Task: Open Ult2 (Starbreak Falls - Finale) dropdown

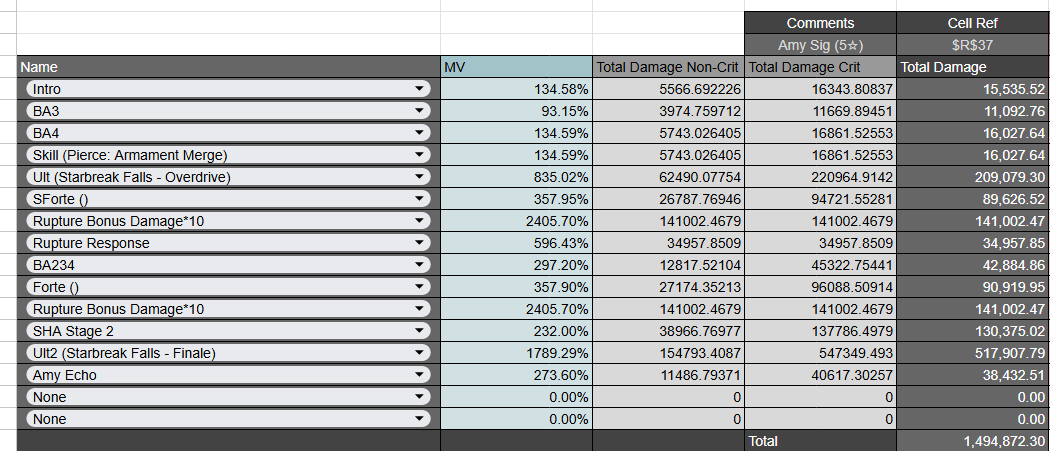Action: 228,352
